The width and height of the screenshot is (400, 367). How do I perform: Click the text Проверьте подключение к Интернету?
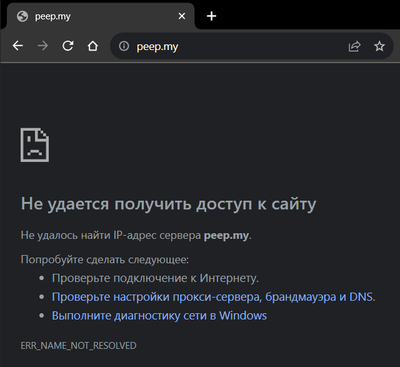[x=155, y=278]
